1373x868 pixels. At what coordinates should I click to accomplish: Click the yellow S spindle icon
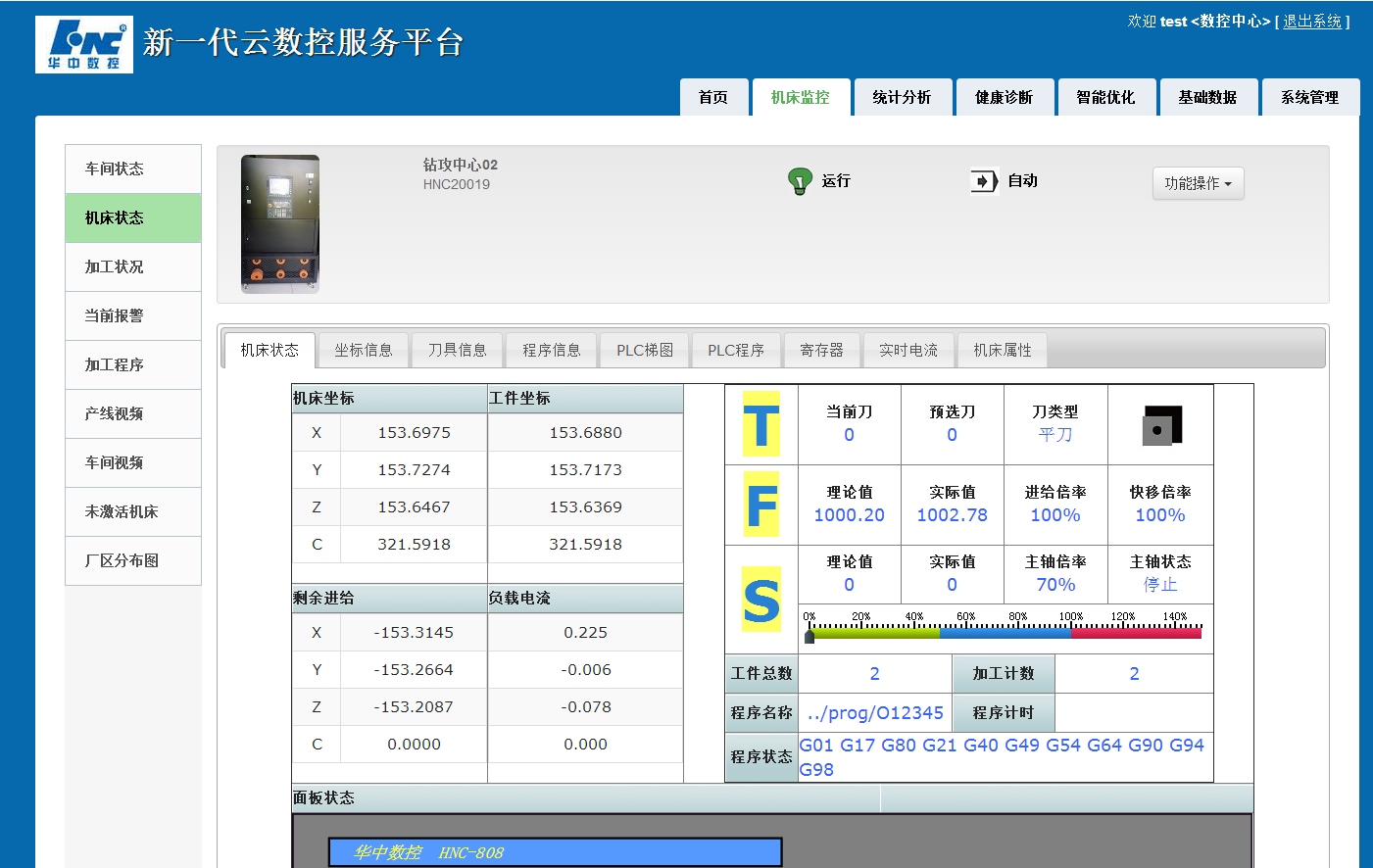761,600
